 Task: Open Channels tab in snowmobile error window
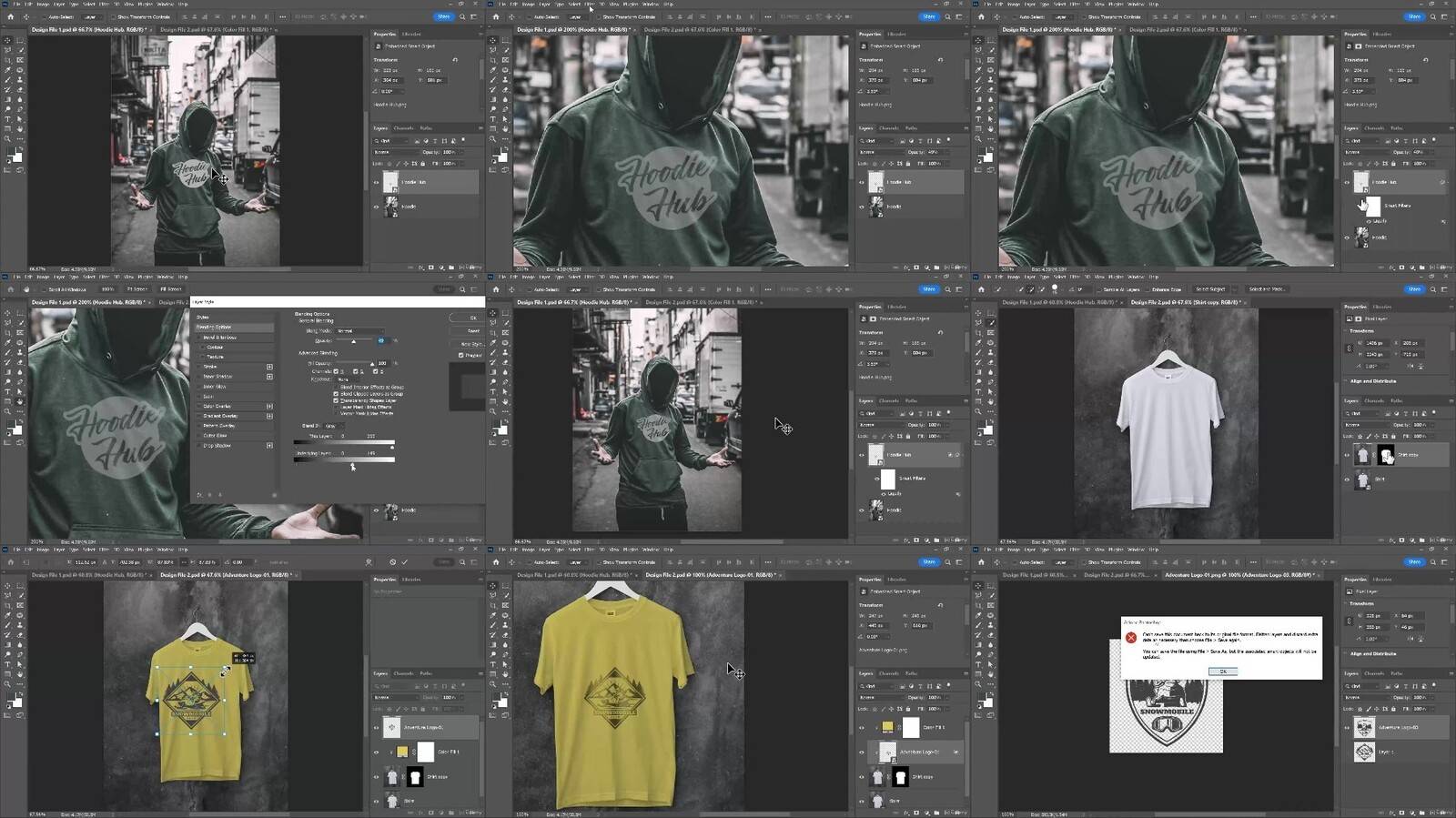click(1374, 673)
